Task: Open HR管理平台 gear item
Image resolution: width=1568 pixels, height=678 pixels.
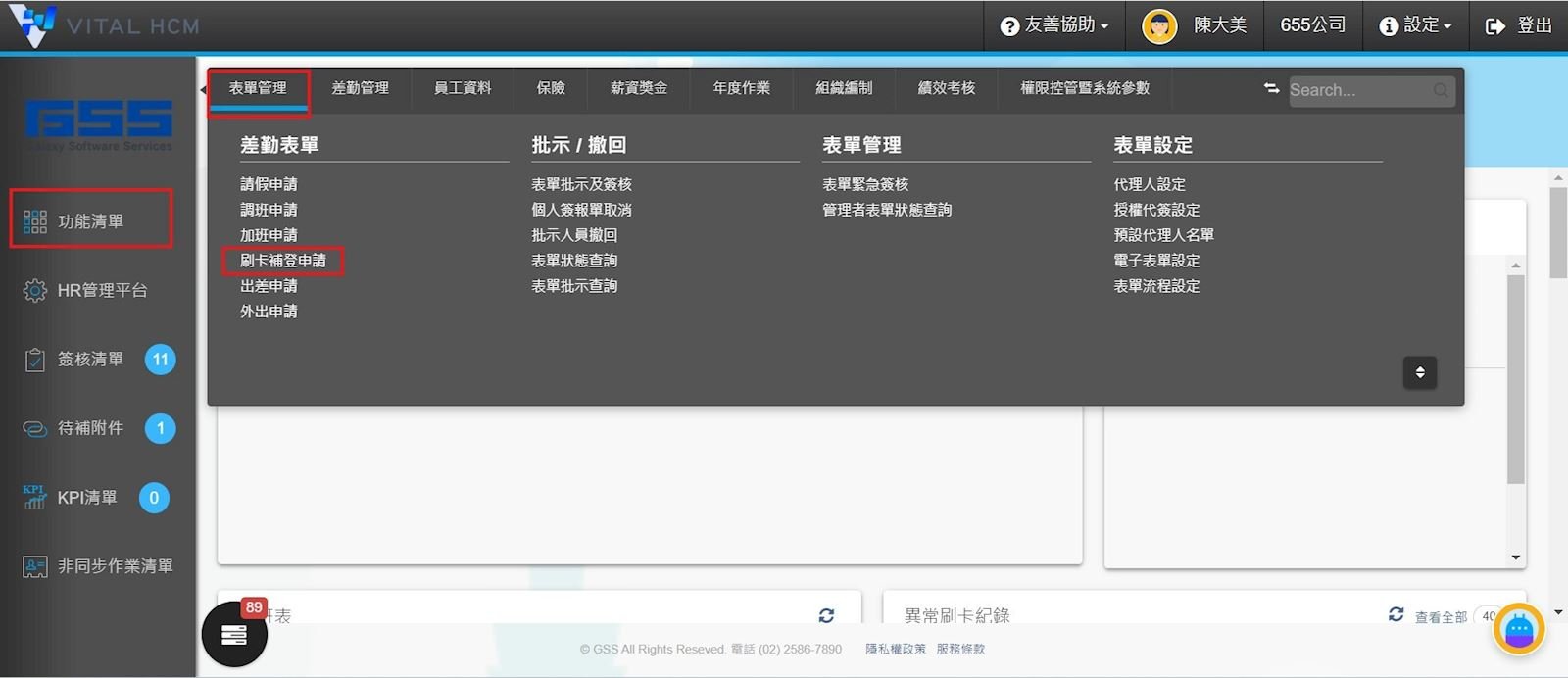Action: [101, 290]
